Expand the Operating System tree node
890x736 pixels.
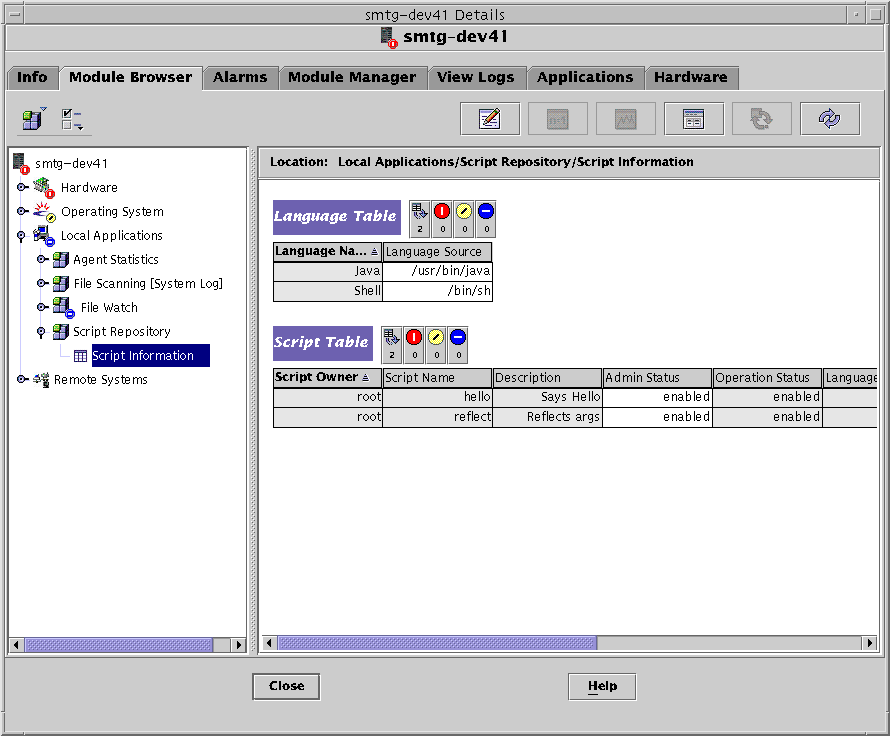22,211
